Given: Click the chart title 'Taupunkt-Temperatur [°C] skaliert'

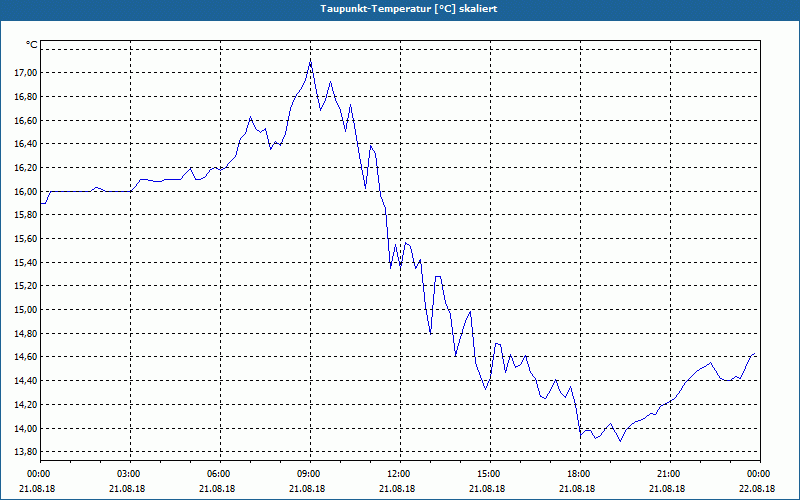Looking at the screenshot, I should point(409,9).
